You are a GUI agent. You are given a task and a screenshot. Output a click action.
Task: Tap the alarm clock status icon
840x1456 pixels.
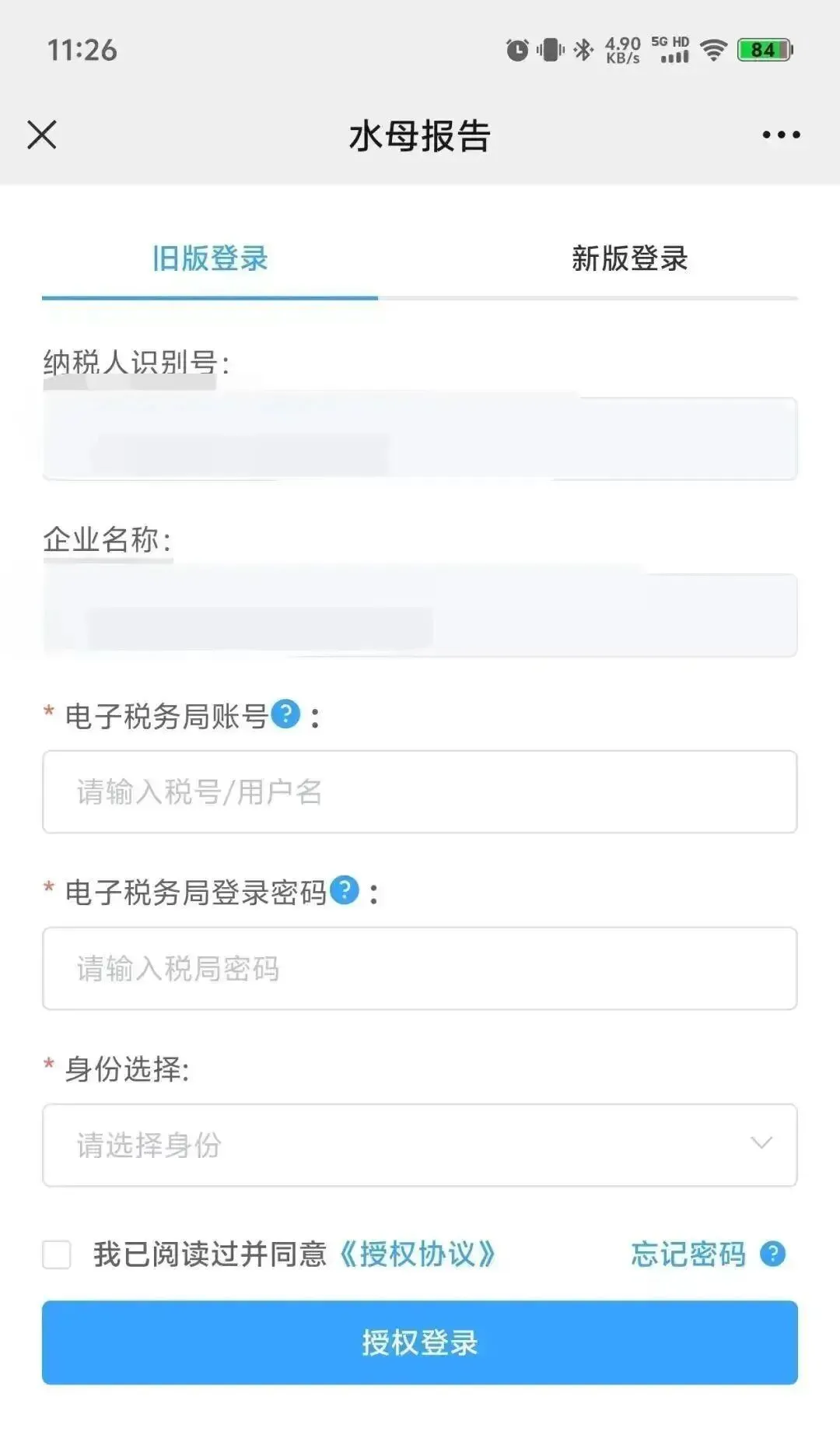517,50
